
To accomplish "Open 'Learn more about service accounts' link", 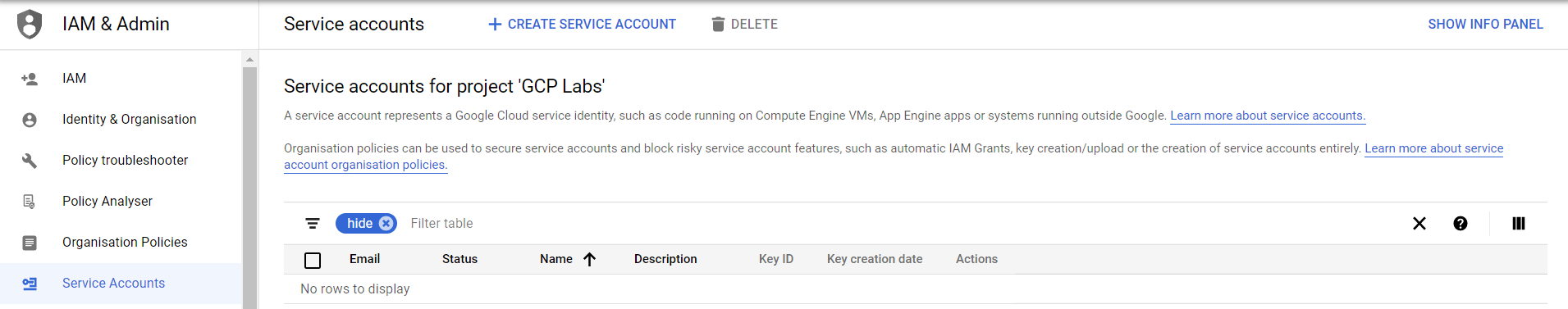I will pos(1268,116).
